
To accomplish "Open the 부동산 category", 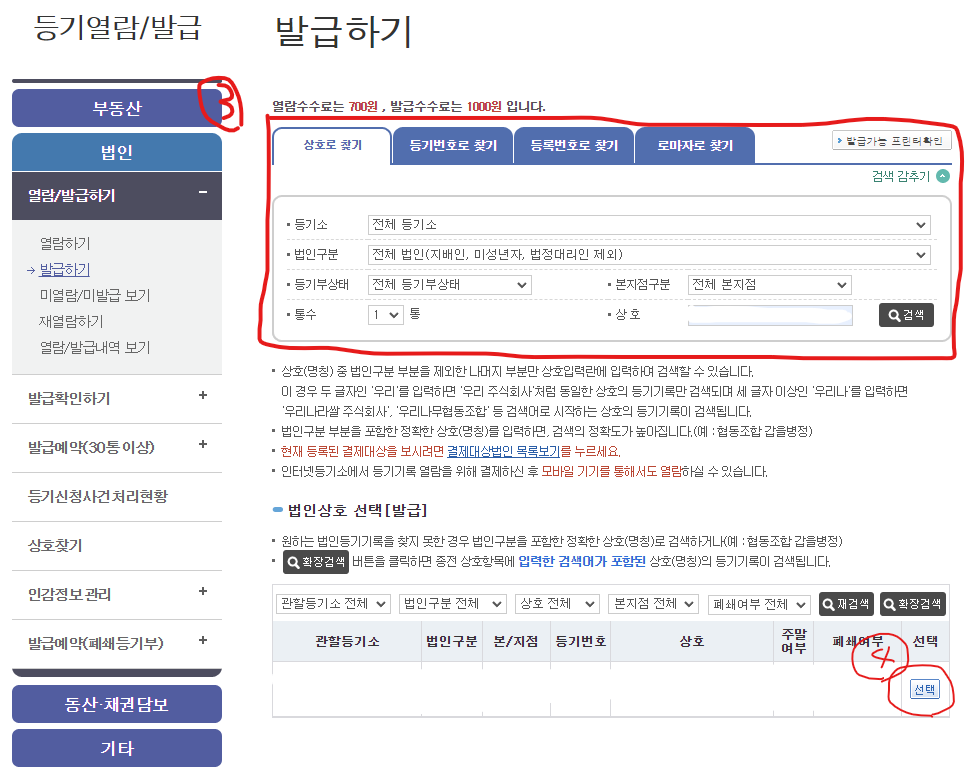I will pyautogui.click(x=117, y=108).
